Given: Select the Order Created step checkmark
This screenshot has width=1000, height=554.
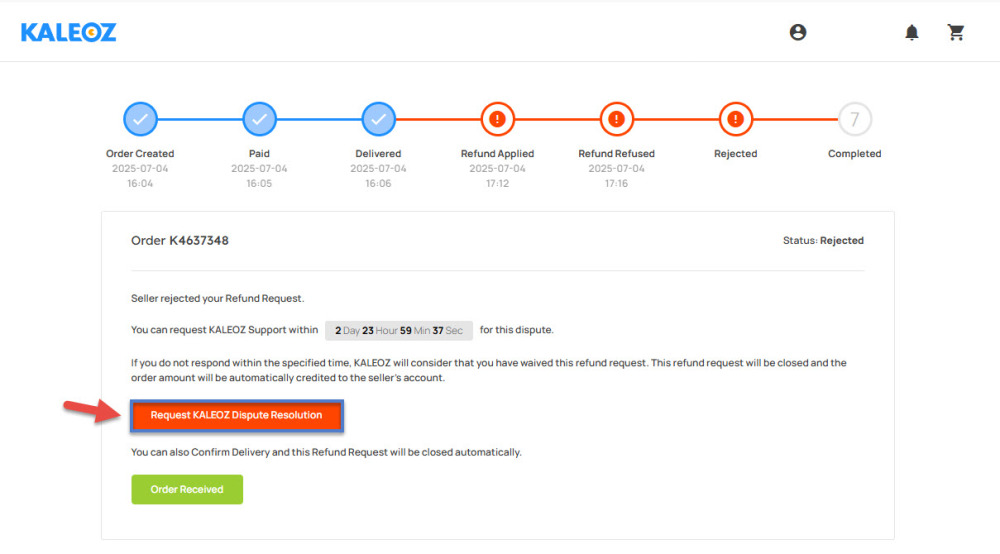Looking at the screenshot, I should click(140, 119).
